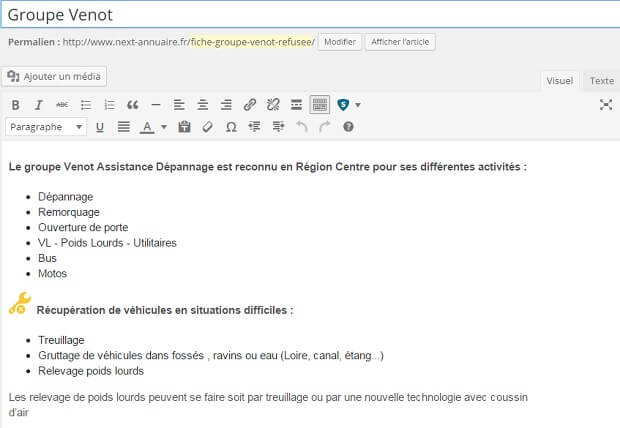The image size is (620, 428).
Task: Click Ajouter un média button
Action: 54,76
